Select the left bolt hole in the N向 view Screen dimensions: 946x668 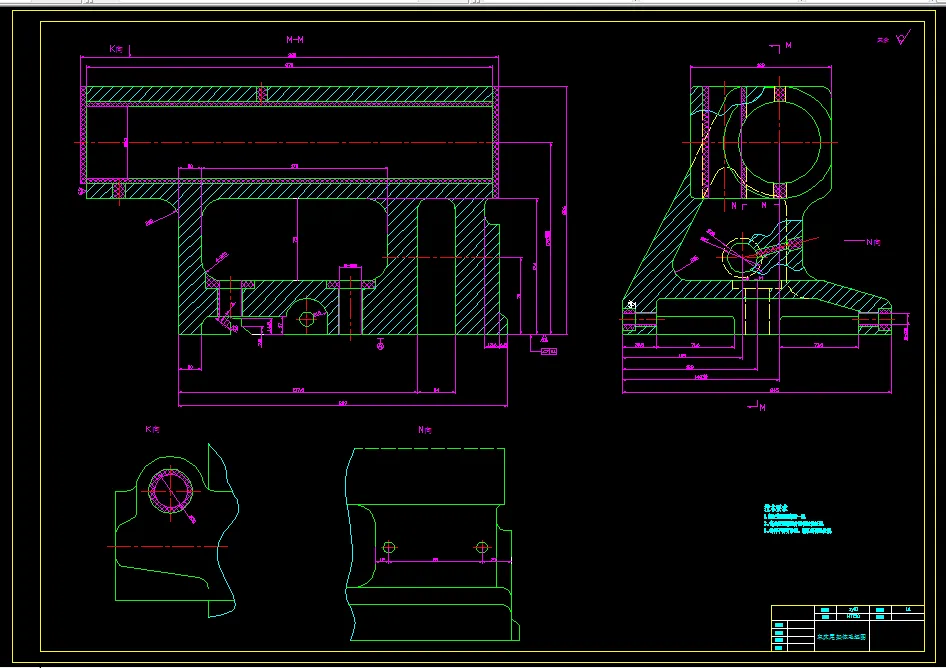pyautogui.click(x=389, y=547)
